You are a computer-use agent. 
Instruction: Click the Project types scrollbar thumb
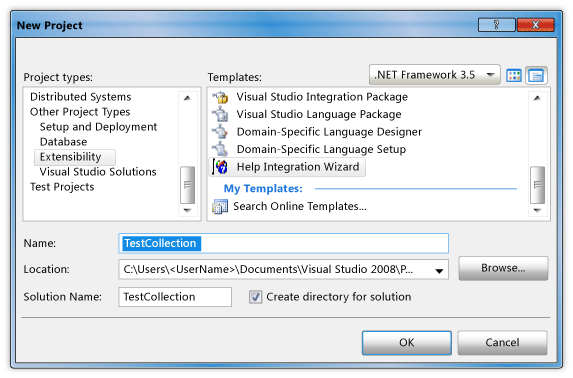pos(187,185)
